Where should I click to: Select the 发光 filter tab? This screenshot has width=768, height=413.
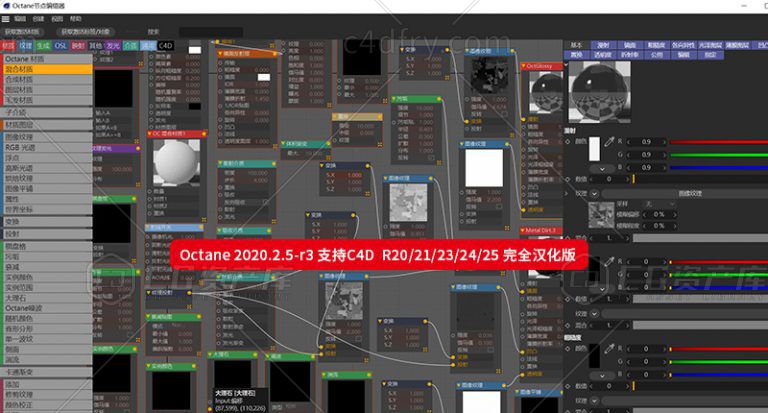click(x=113, y=46)
